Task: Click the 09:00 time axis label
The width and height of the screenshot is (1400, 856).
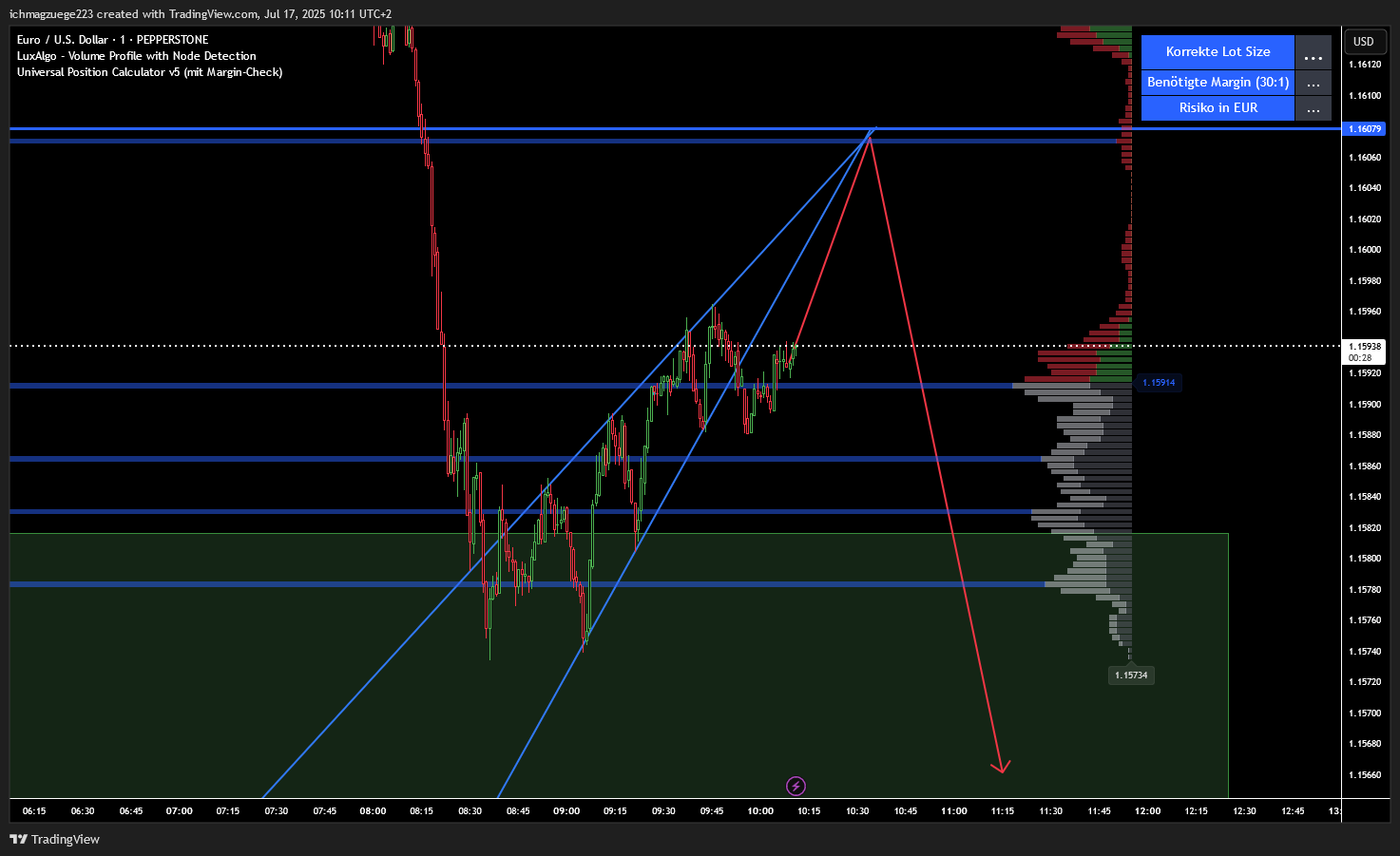Action: click(x=566, y=811)
